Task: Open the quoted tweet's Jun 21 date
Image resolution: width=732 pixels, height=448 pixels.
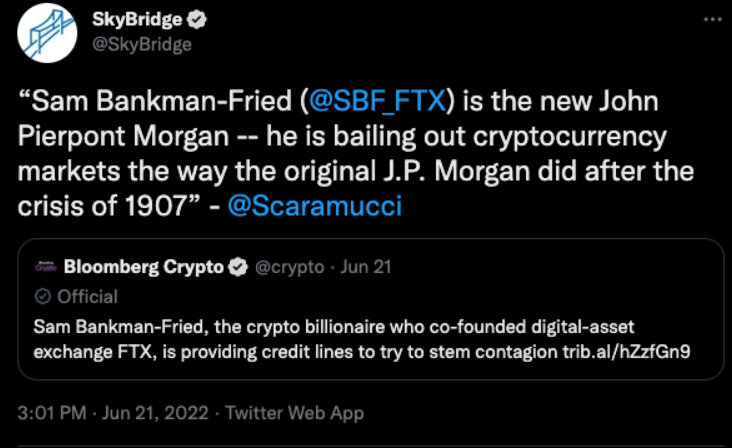Action: (x=366, y=267)
